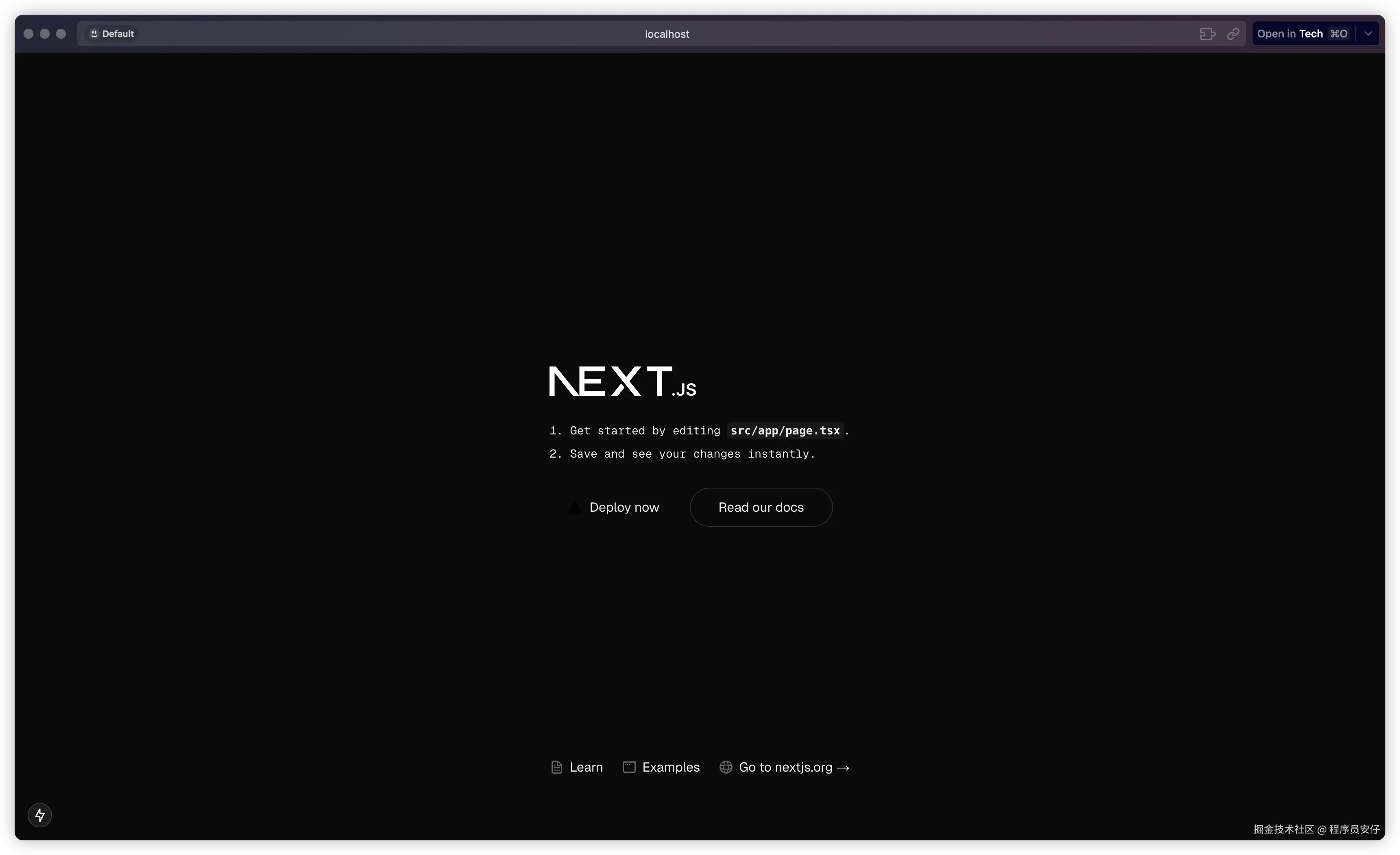Click the src/app/page.tsx code snippet
This screenshot has width=1400, height=855.
[x=785, y=431]
